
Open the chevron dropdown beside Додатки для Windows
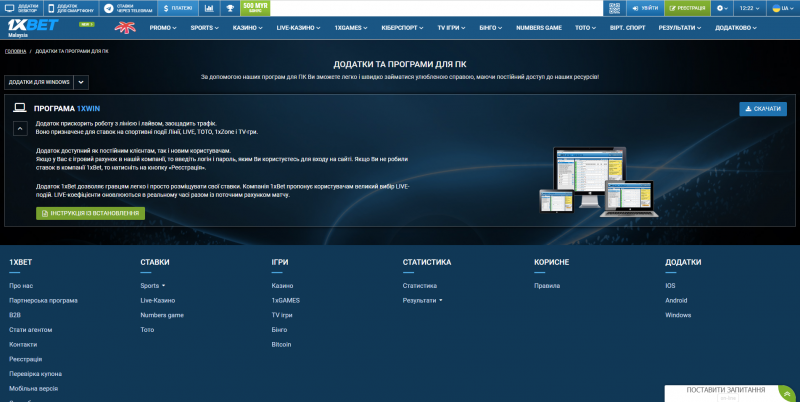tap(81, 82)
